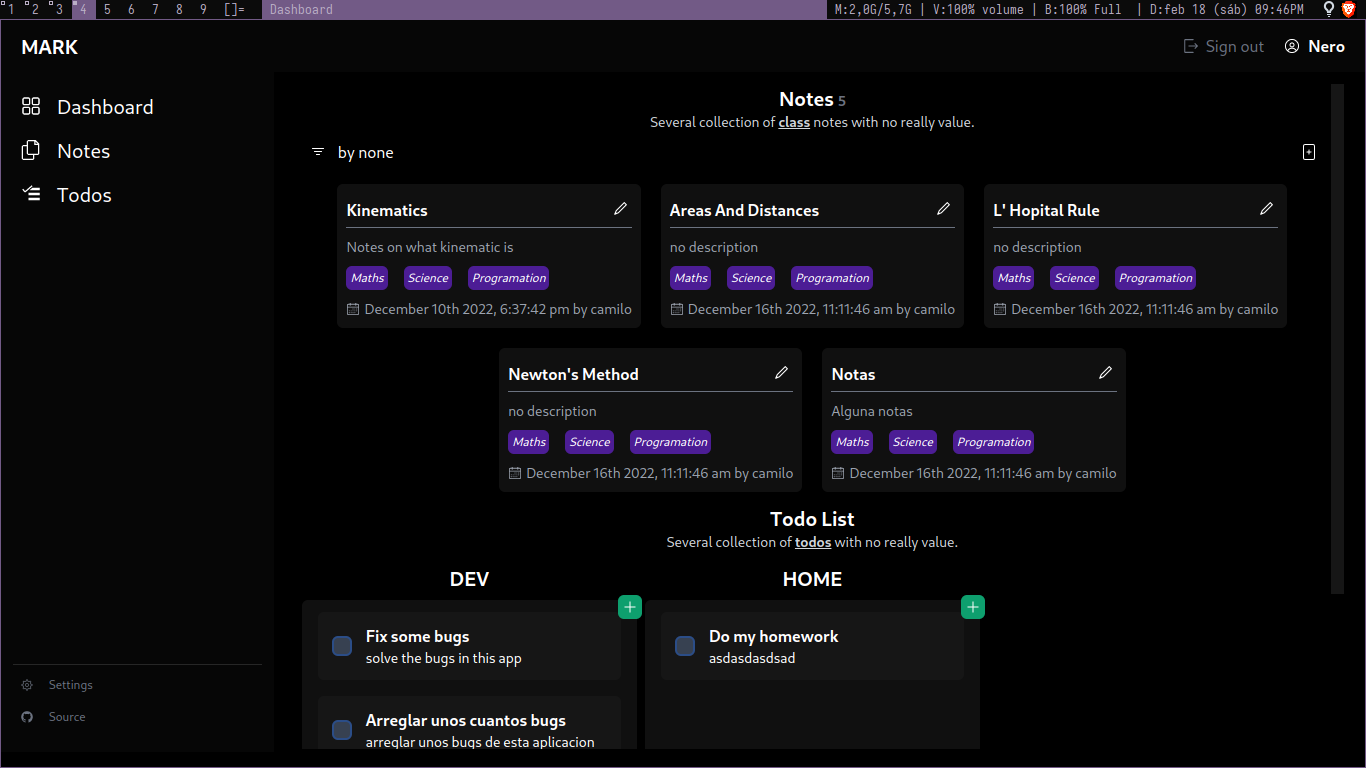Click Maths tag on Kinematics card

click(x=367, y=278)
